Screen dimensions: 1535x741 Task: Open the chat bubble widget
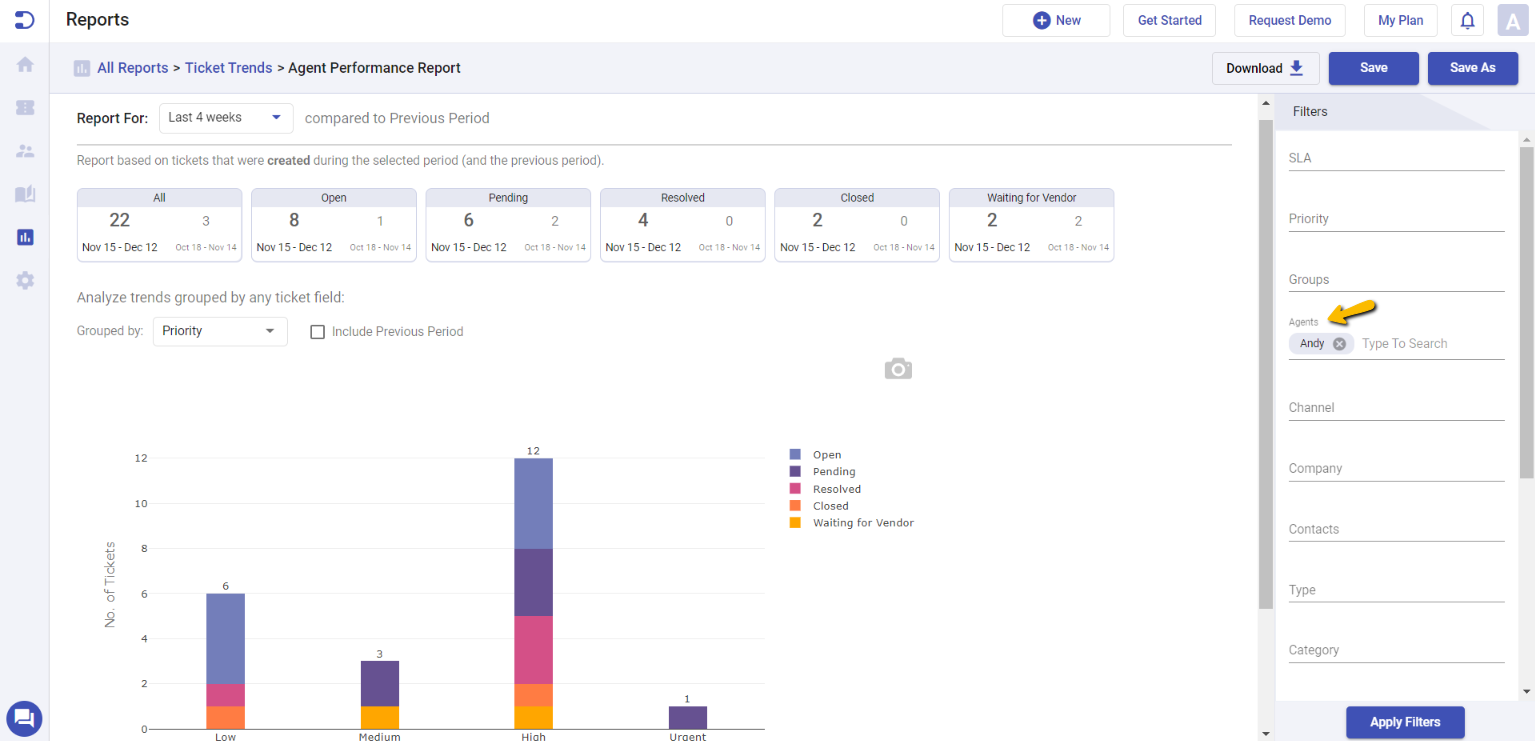(x=24, y=717)
